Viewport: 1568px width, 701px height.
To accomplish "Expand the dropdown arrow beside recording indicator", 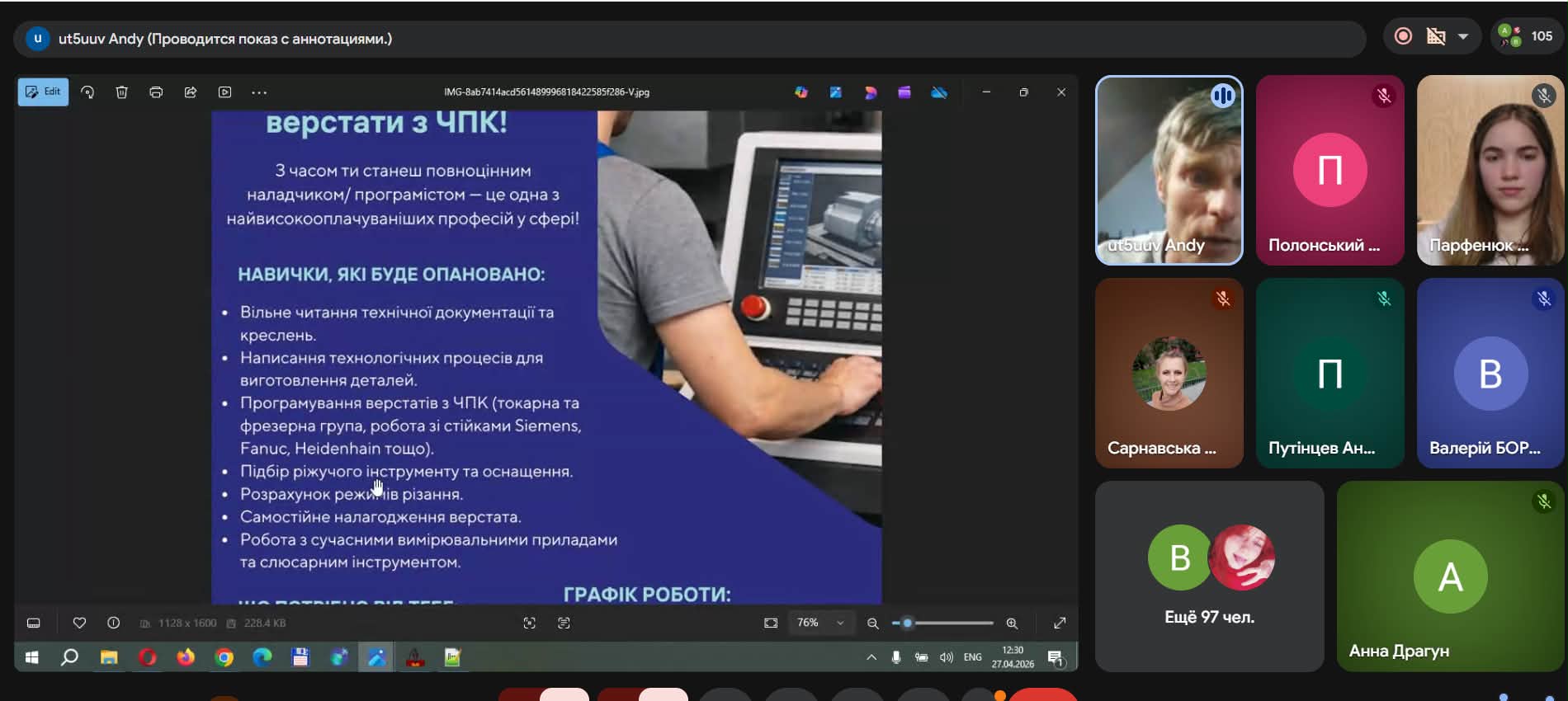I will (1463, 36).
